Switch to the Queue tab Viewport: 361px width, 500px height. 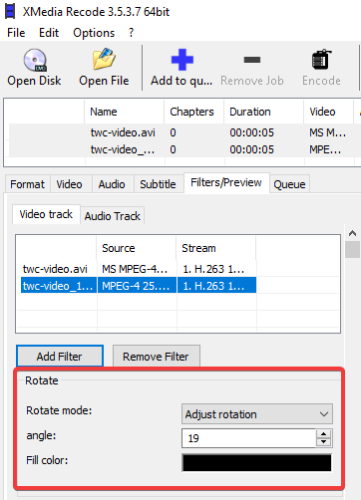pos(289,184)
